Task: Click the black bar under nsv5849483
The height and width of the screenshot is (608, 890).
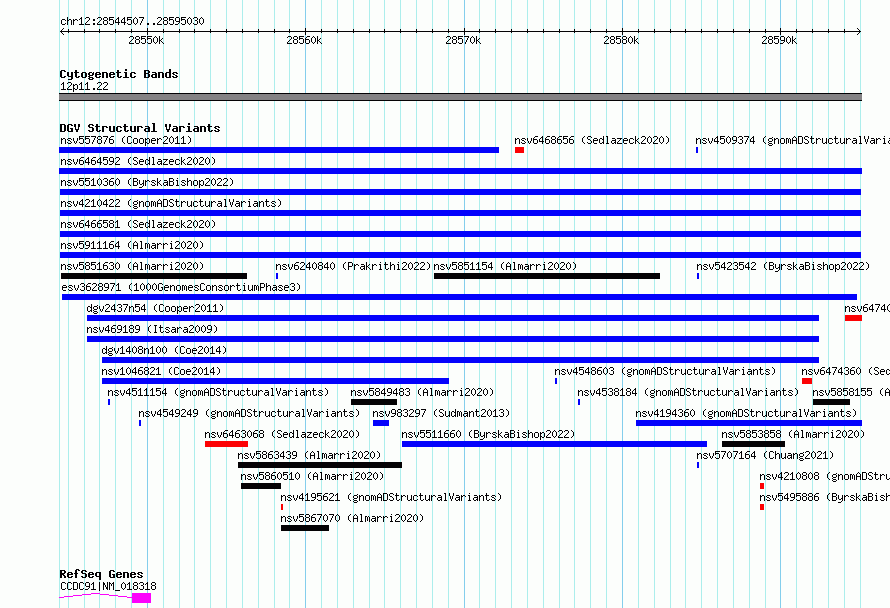Action: tap(373, 402)
